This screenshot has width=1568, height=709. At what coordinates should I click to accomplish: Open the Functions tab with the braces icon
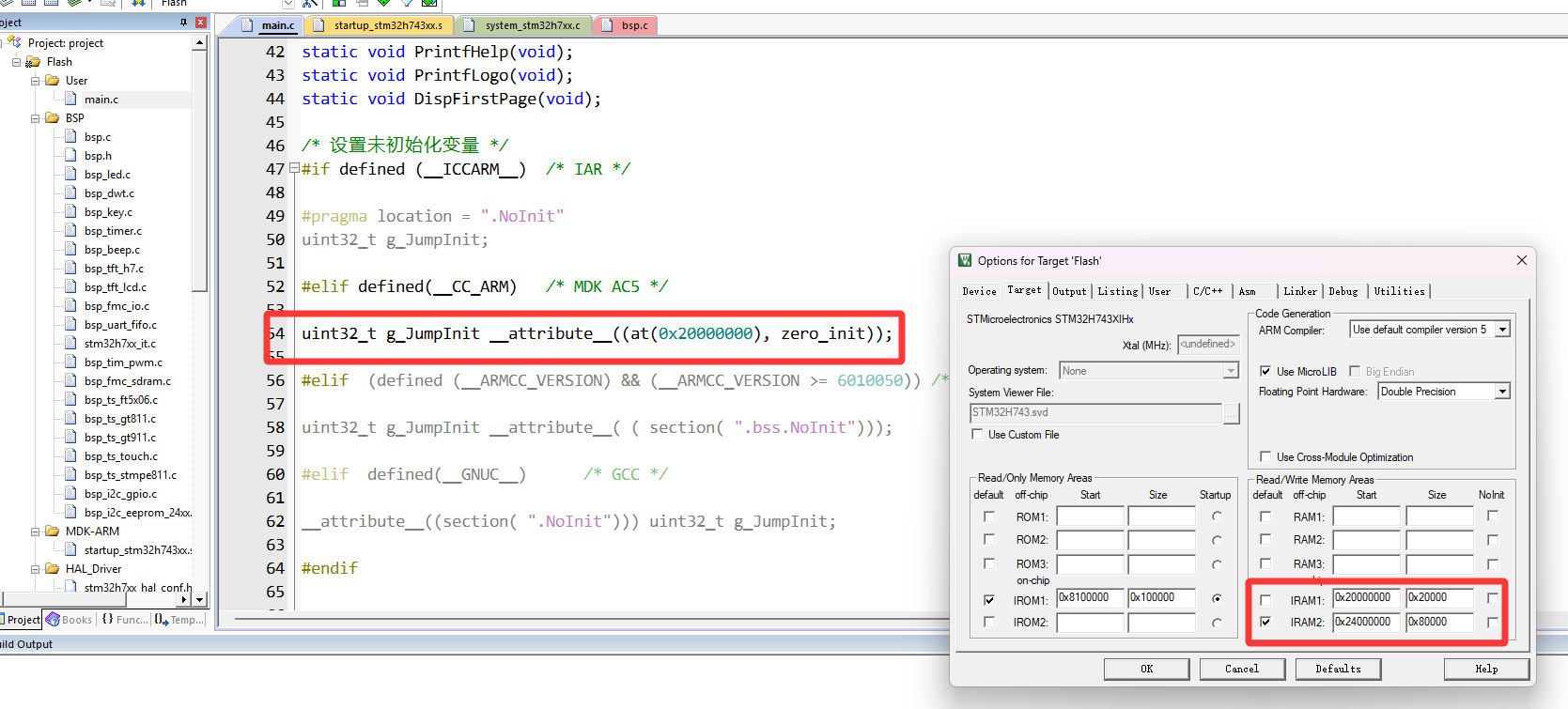pos(108,620)
